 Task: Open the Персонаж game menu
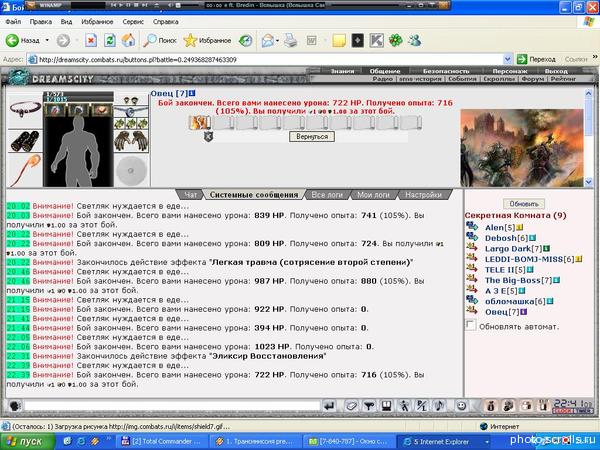pyautogui.click(x=509, y=71)
